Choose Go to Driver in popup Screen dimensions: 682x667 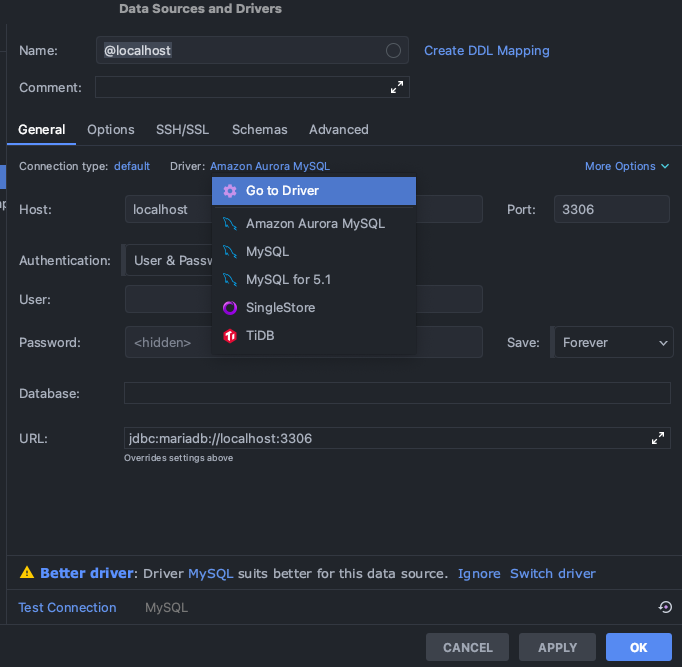point(314,190)
